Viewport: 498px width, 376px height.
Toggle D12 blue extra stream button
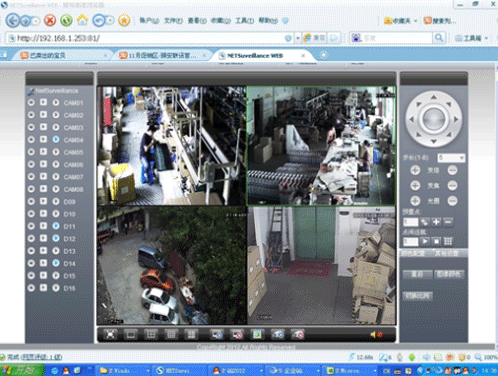[56, 238]
